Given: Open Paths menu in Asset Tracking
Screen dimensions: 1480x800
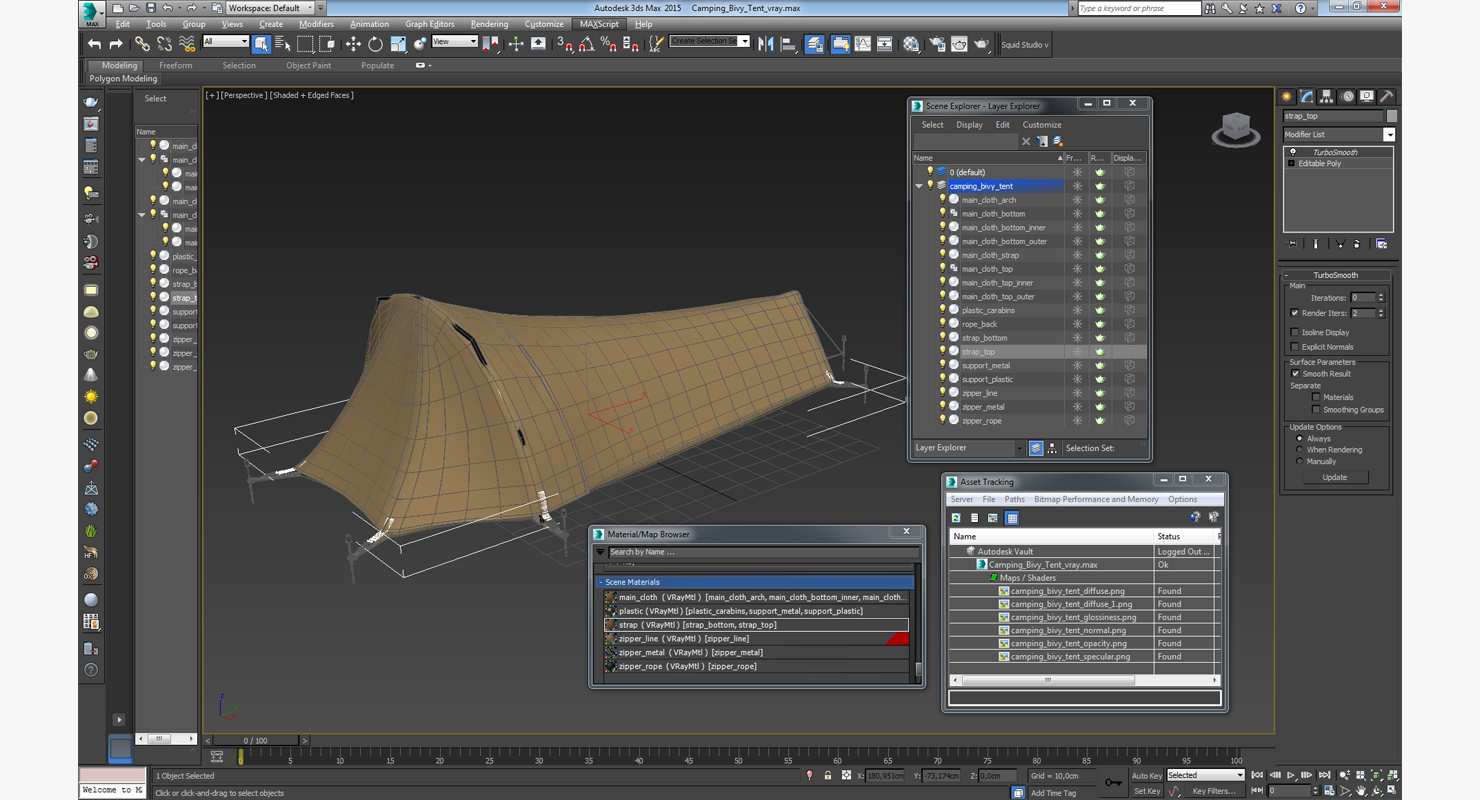Looking at the screenshot, I should (x=1015, y=499).
